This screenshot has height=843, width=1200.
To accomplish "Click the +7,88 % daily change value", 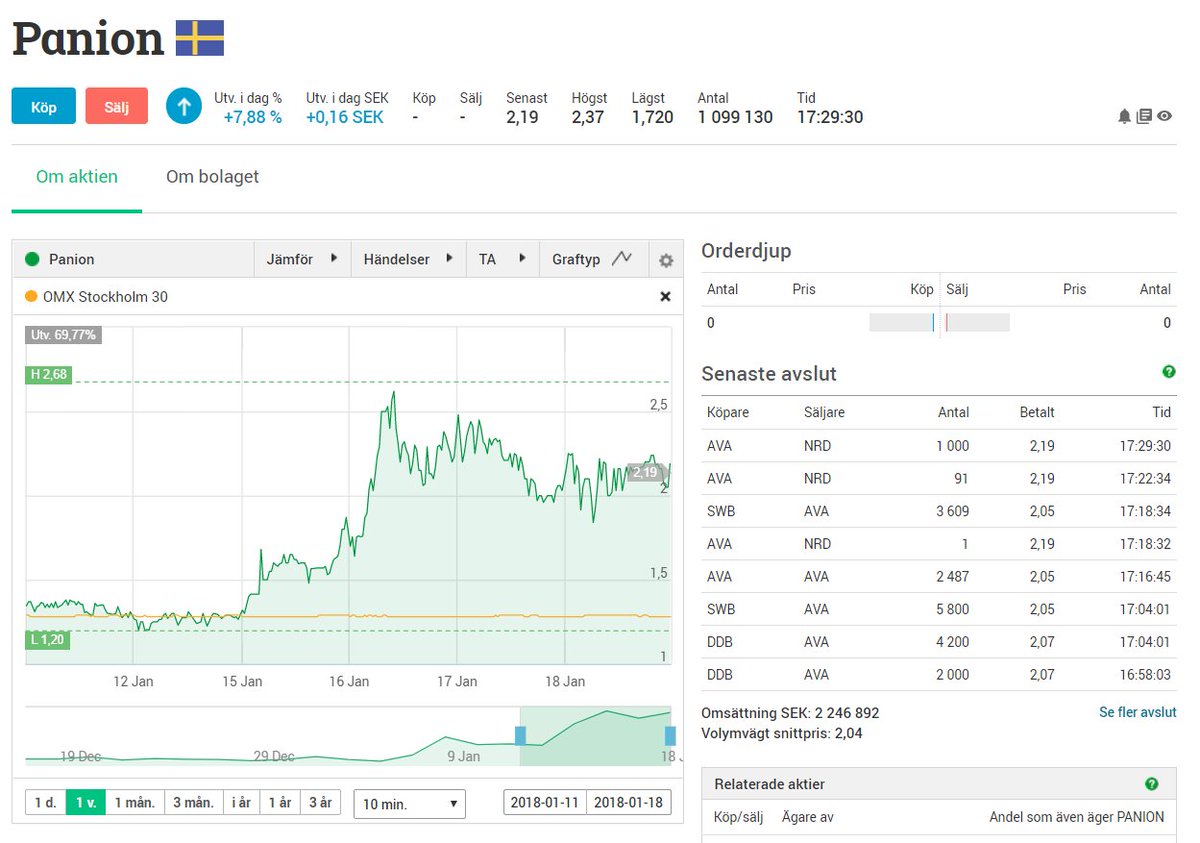I will tap(252, 118).
